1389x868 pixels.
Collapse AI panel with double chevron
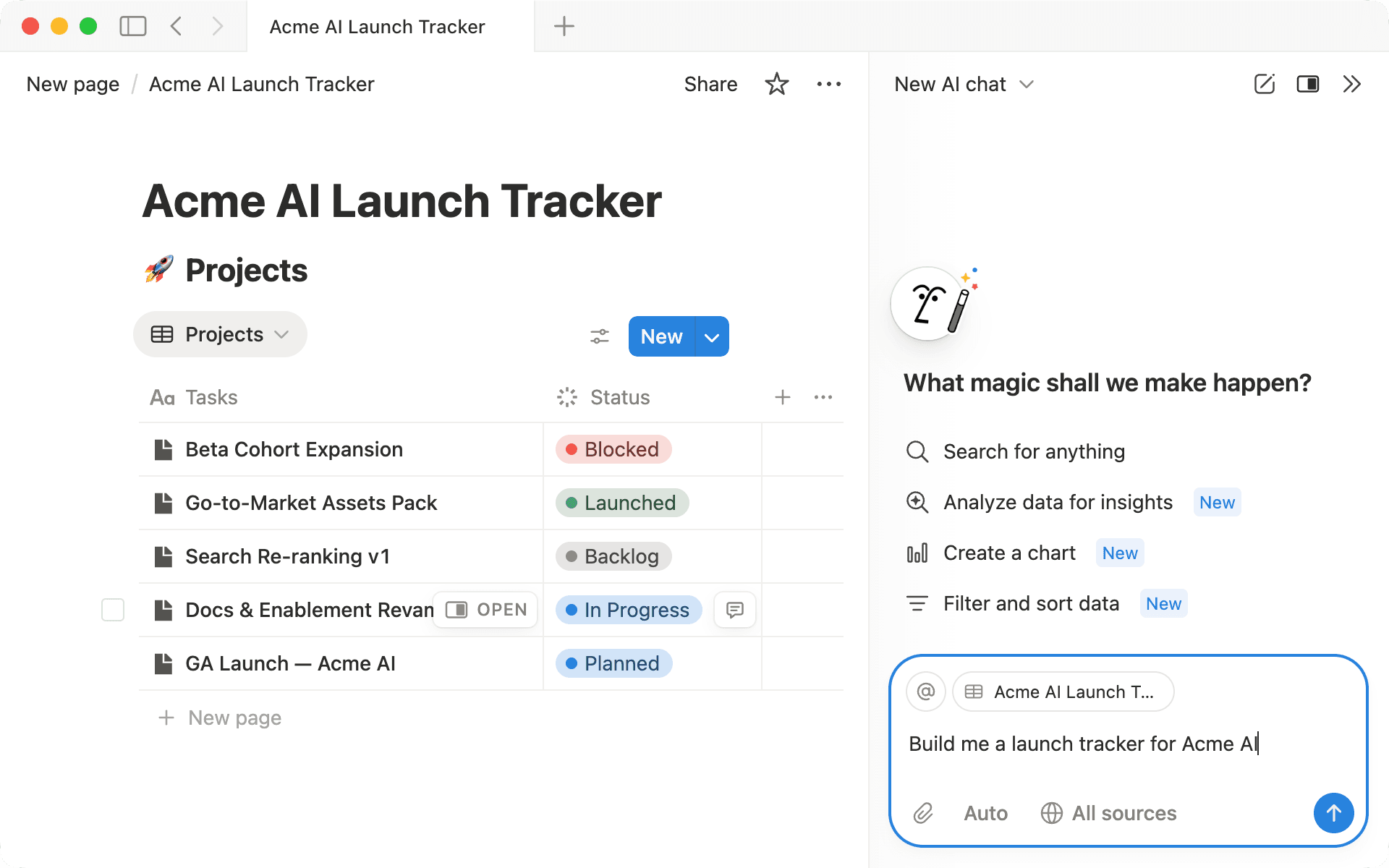[1351, 84]
